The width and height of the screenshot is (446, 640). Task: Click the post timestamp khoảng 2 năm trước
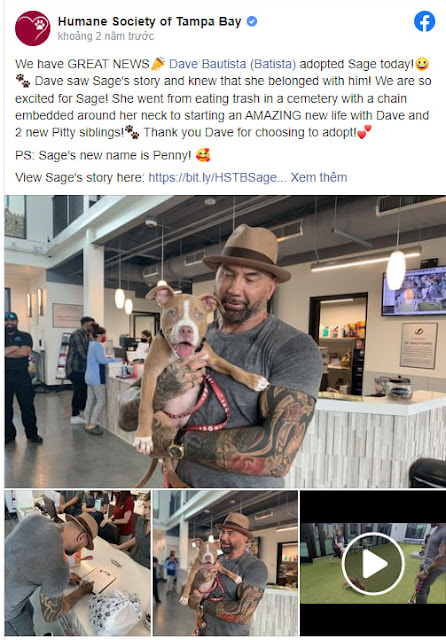click(x=106, y=36)
